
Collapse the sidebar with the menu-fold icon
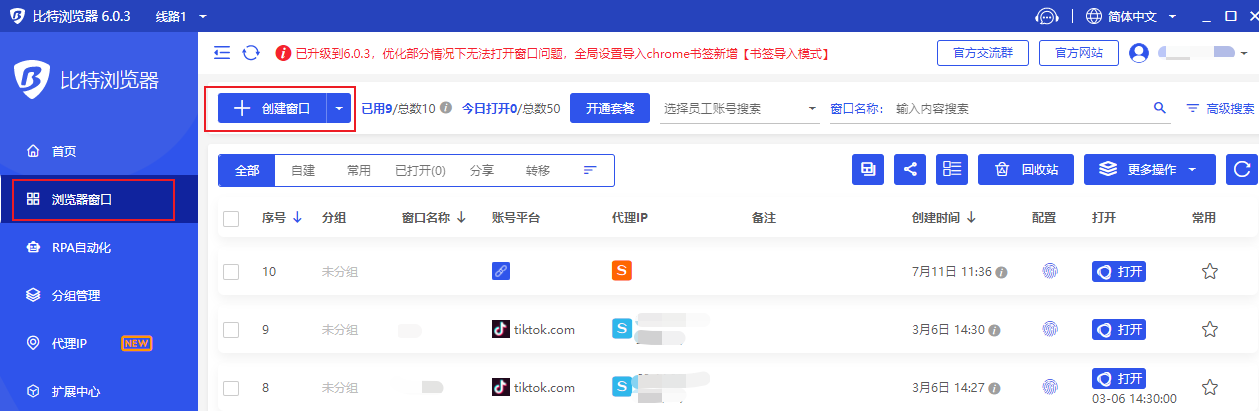pos(222,52)
